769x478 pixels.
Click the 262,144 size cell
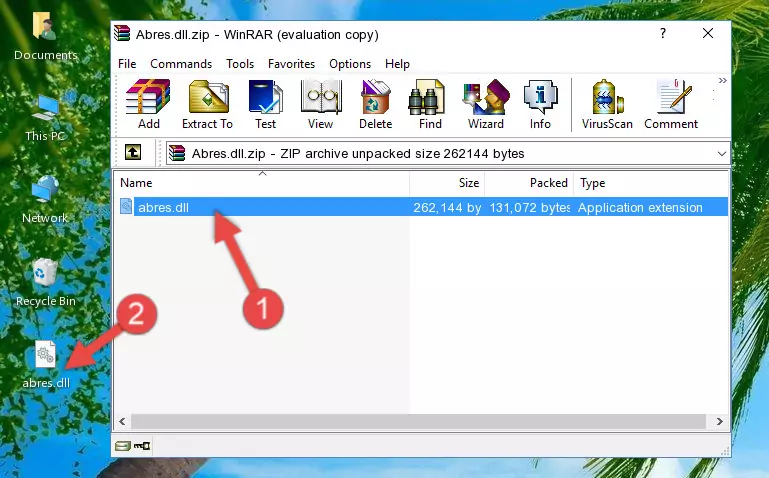click(447, 208)
